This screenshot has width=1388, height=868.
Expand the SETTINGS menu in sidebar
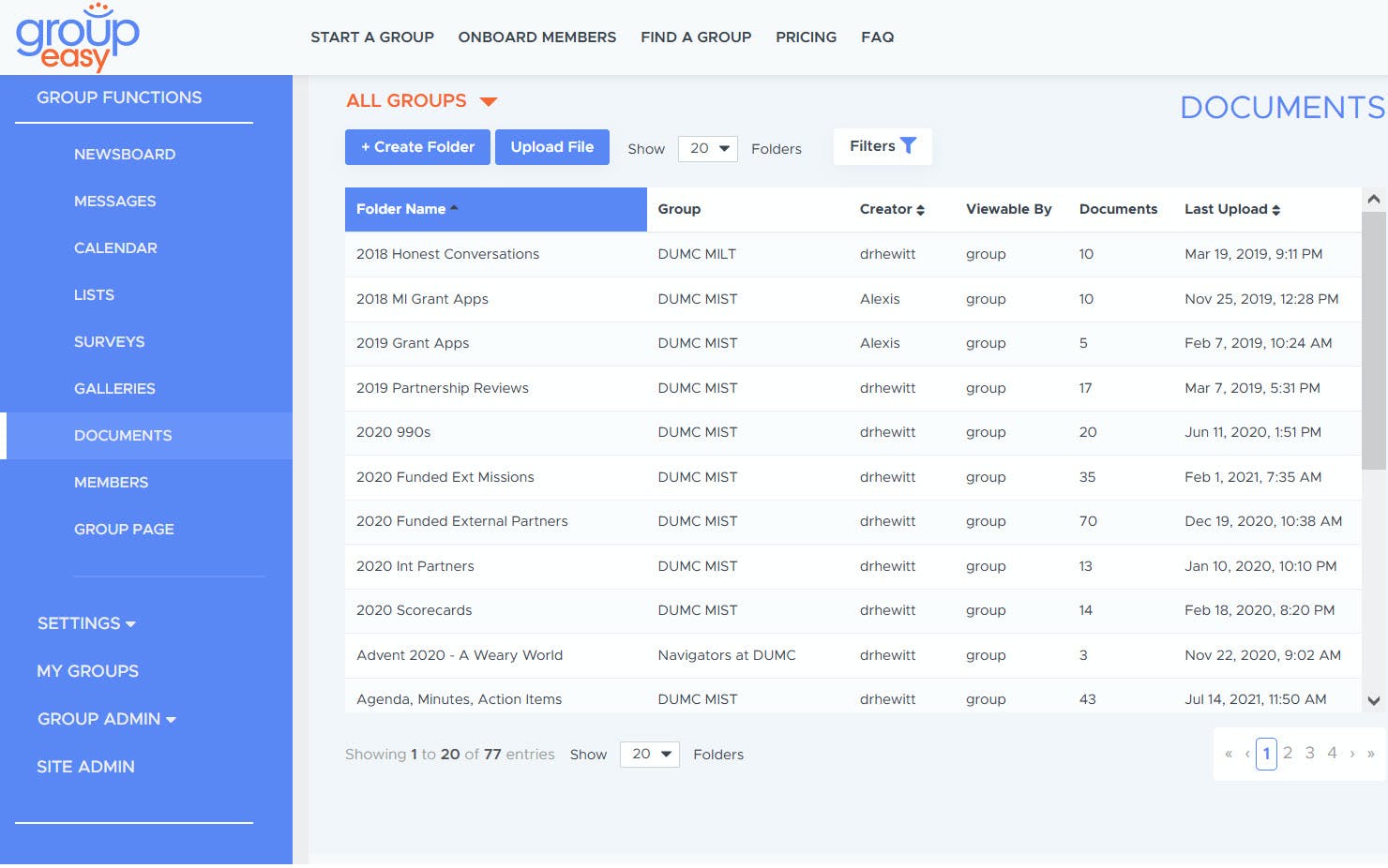86,623
